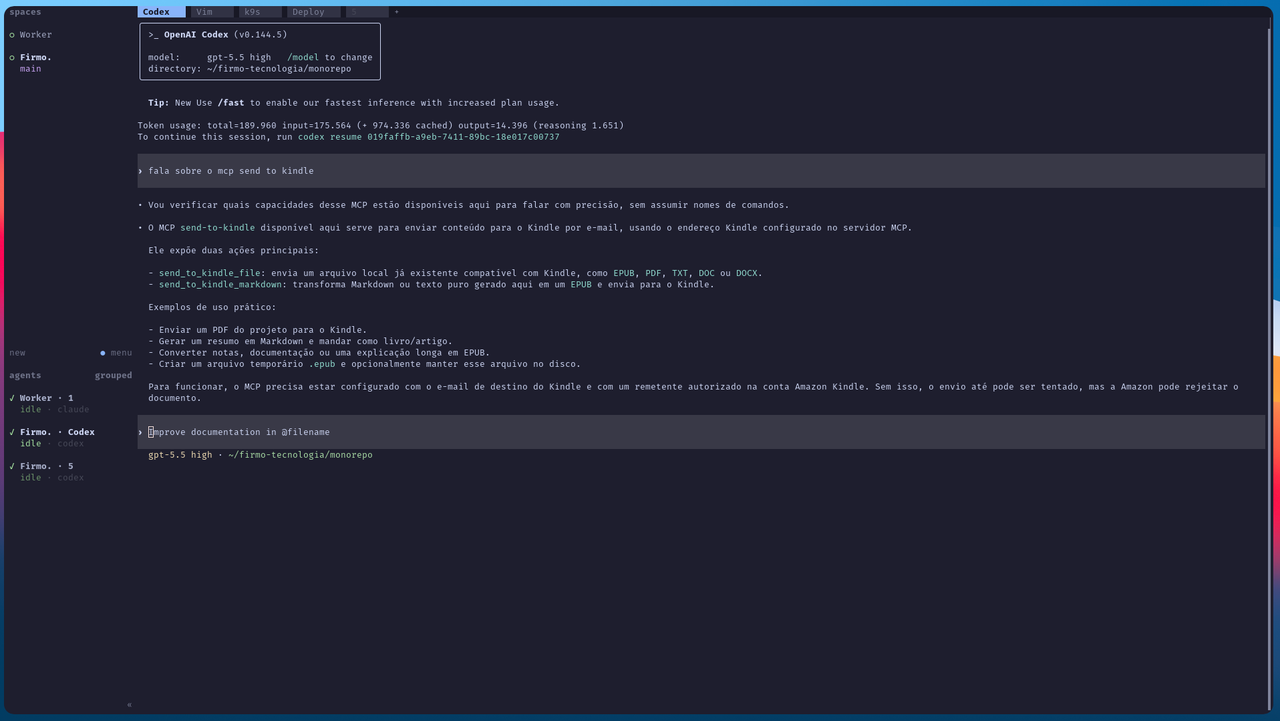The width and height of the screenshot is (1280, 721).
Task: Click the /model command text
Action: pos(303,57)
